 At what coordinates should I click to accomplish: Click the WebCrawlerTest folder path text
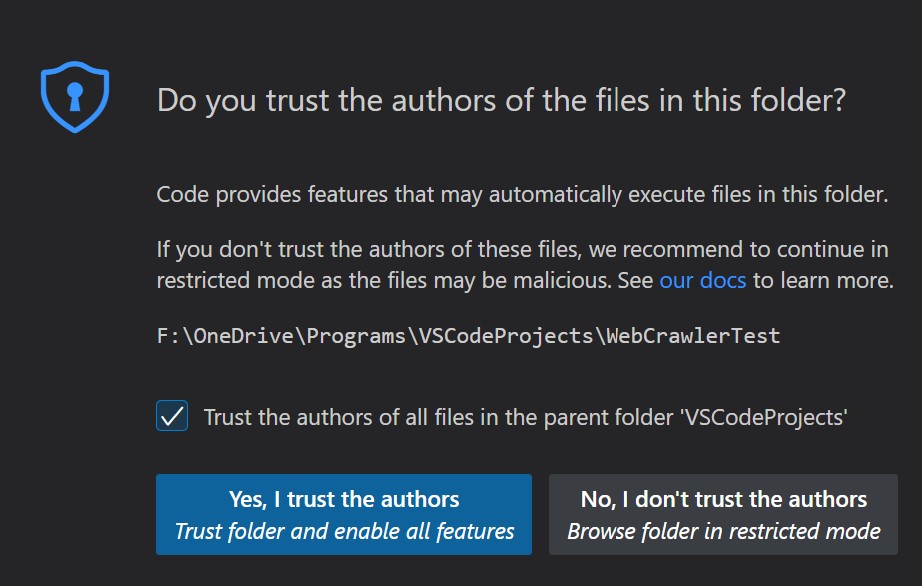468,336
